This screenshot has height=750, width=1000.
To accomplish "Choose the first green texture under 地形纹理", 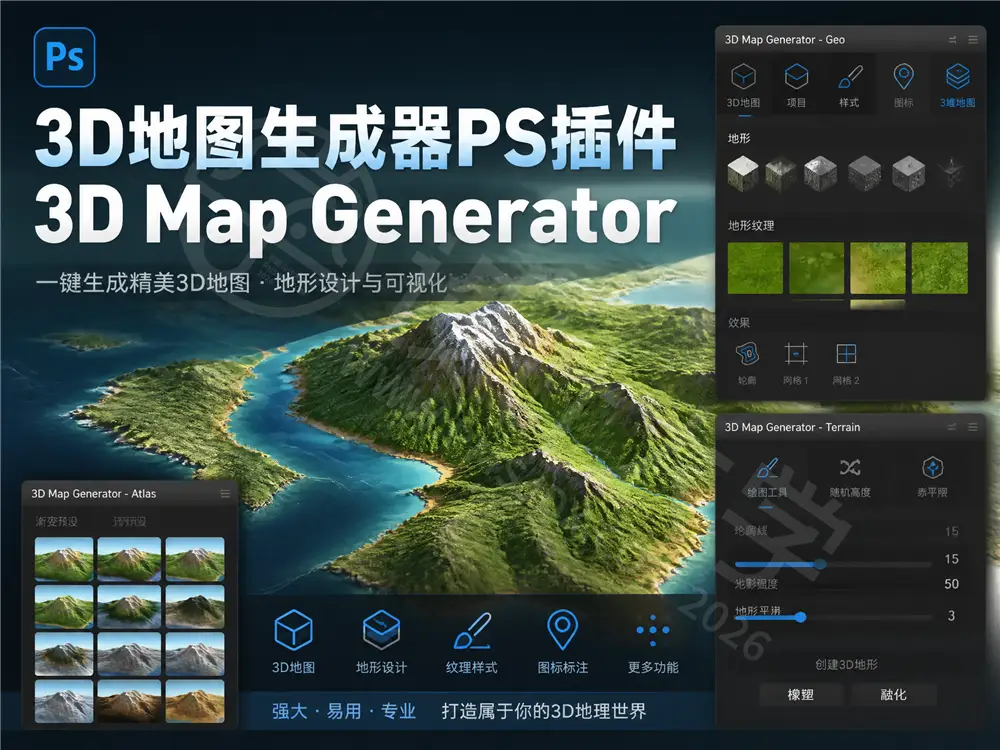I will [x=755, y=268].
